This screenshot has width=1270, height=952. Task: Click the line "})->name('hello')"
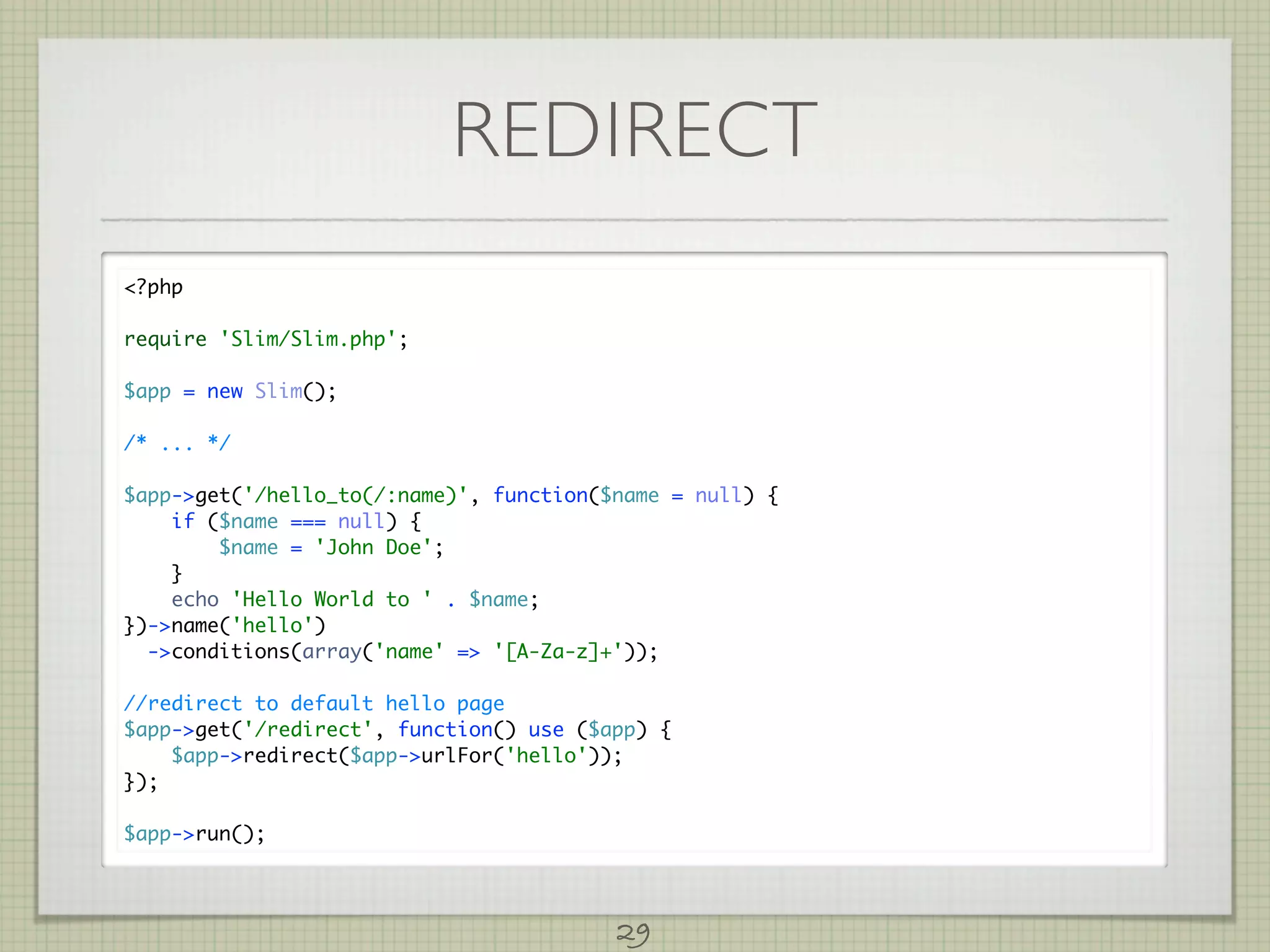(x=224, y=625)
